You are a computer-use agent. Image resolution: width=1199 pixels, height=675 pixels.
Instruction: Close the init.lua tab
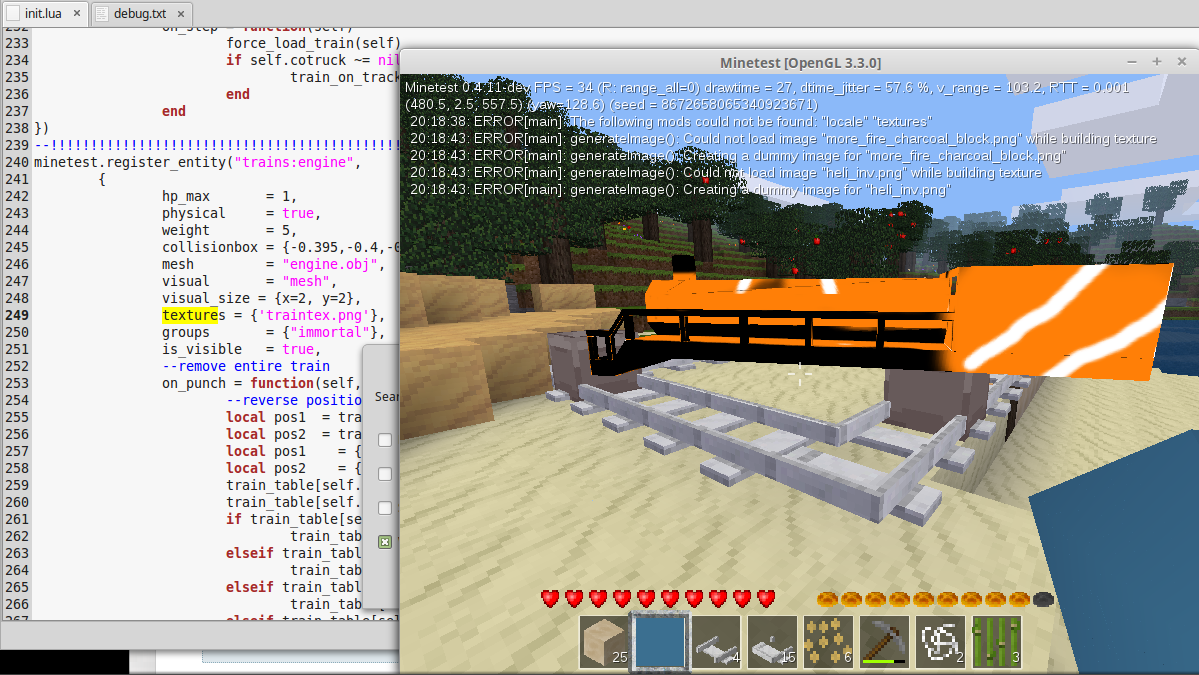pos(77,15)
